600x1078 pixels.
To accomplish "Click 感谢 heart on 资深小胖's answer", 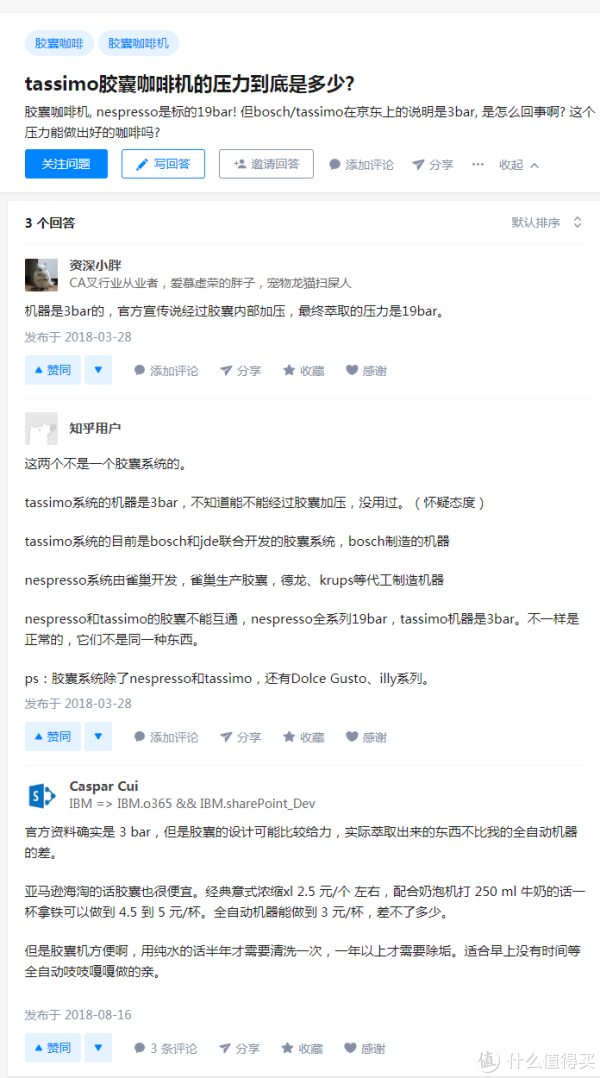I will tap(366, 371).
